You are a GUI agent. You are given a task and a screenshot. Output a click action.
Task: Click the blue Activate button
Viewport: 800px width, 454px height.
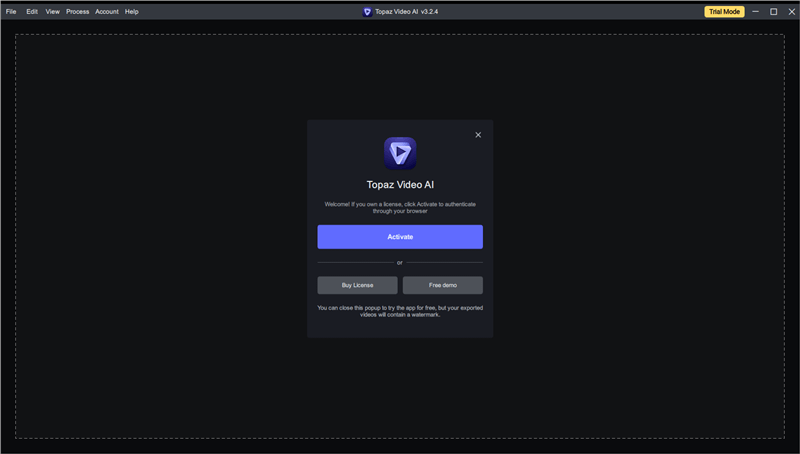(400, 237)
